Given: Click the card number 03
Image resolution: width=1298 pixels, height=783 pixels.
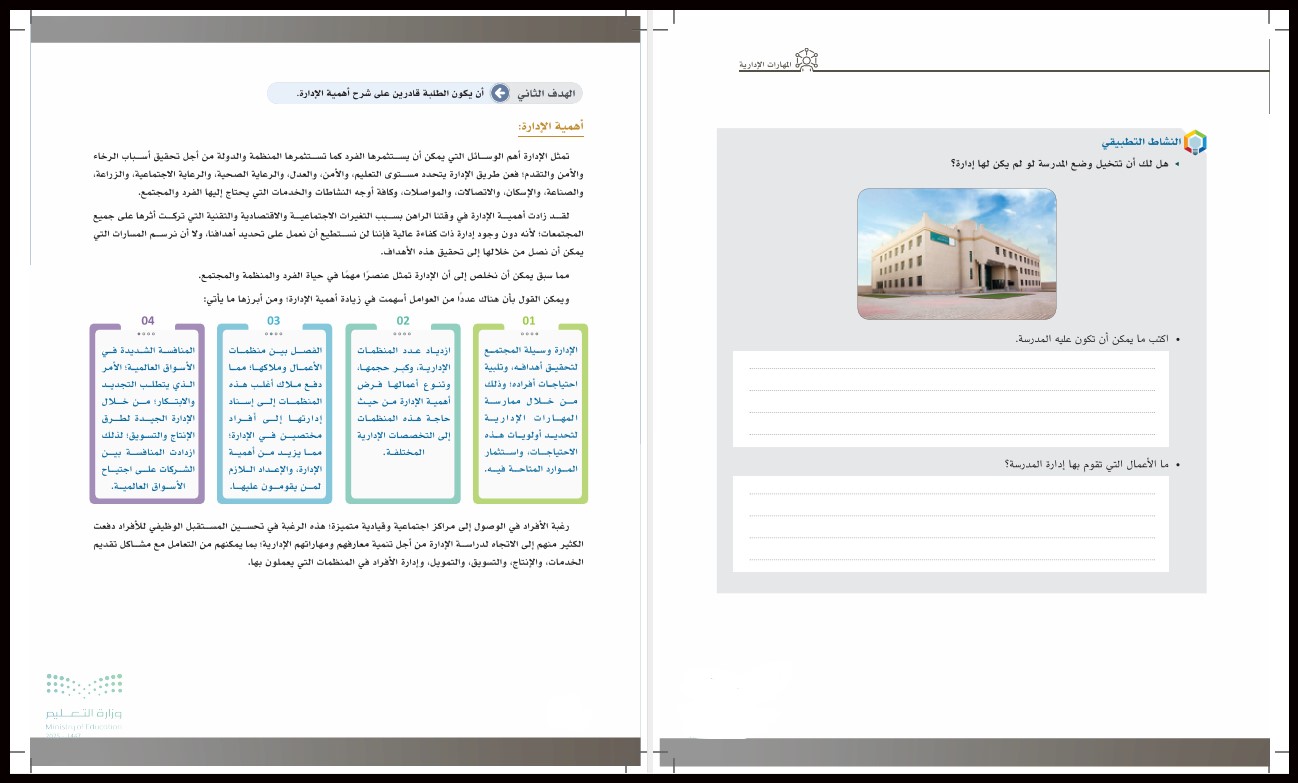Looking at the screenshot, I should coord(274,321).
